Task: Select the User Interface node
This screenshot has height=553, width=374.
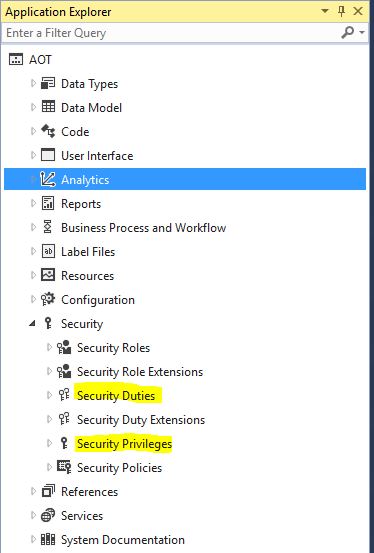Action: (x=97, y=155)
